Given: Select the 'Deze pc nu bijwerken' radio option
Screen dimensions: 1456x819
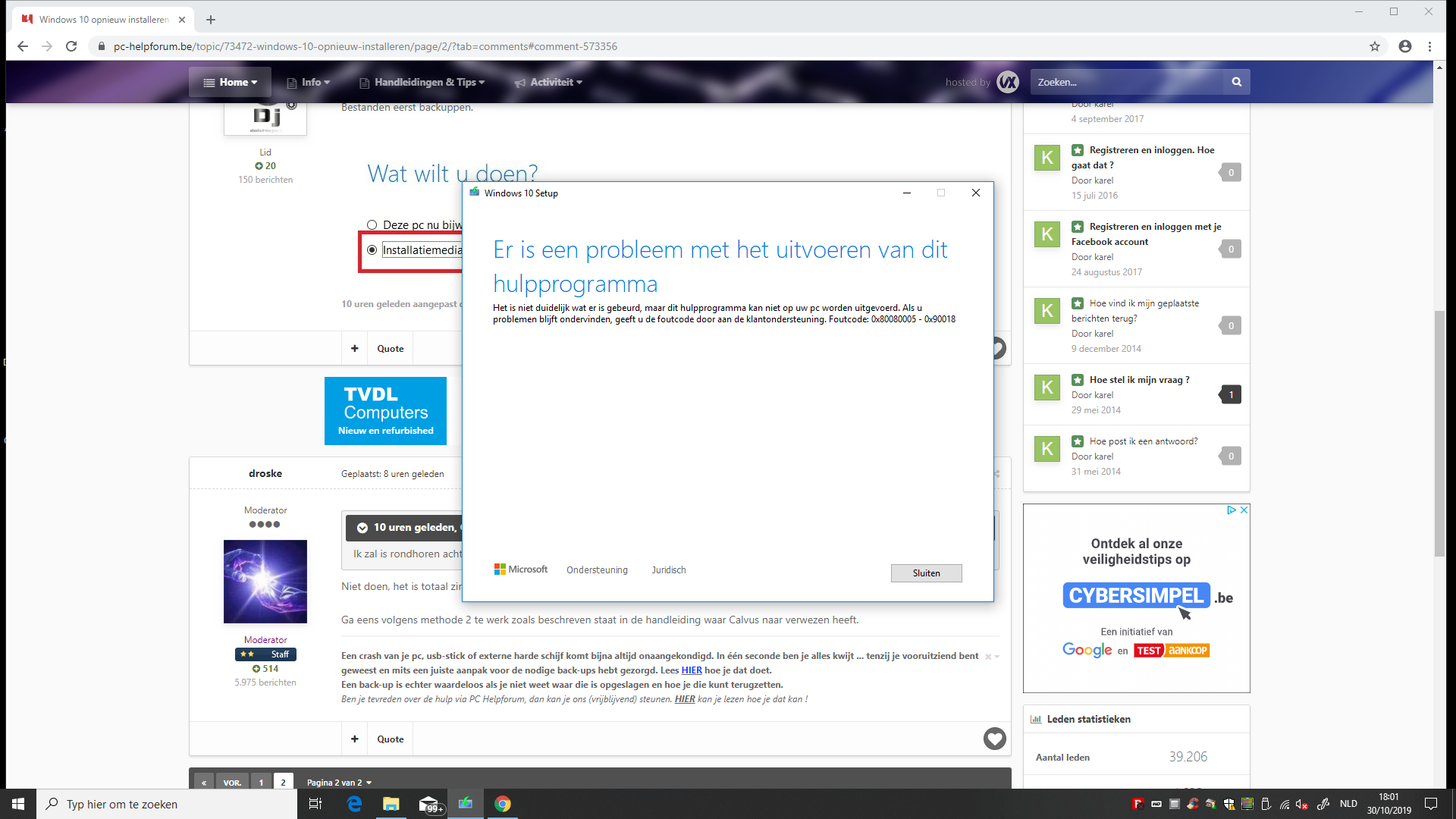Looking at the screenshot, I should pos(372,225).
